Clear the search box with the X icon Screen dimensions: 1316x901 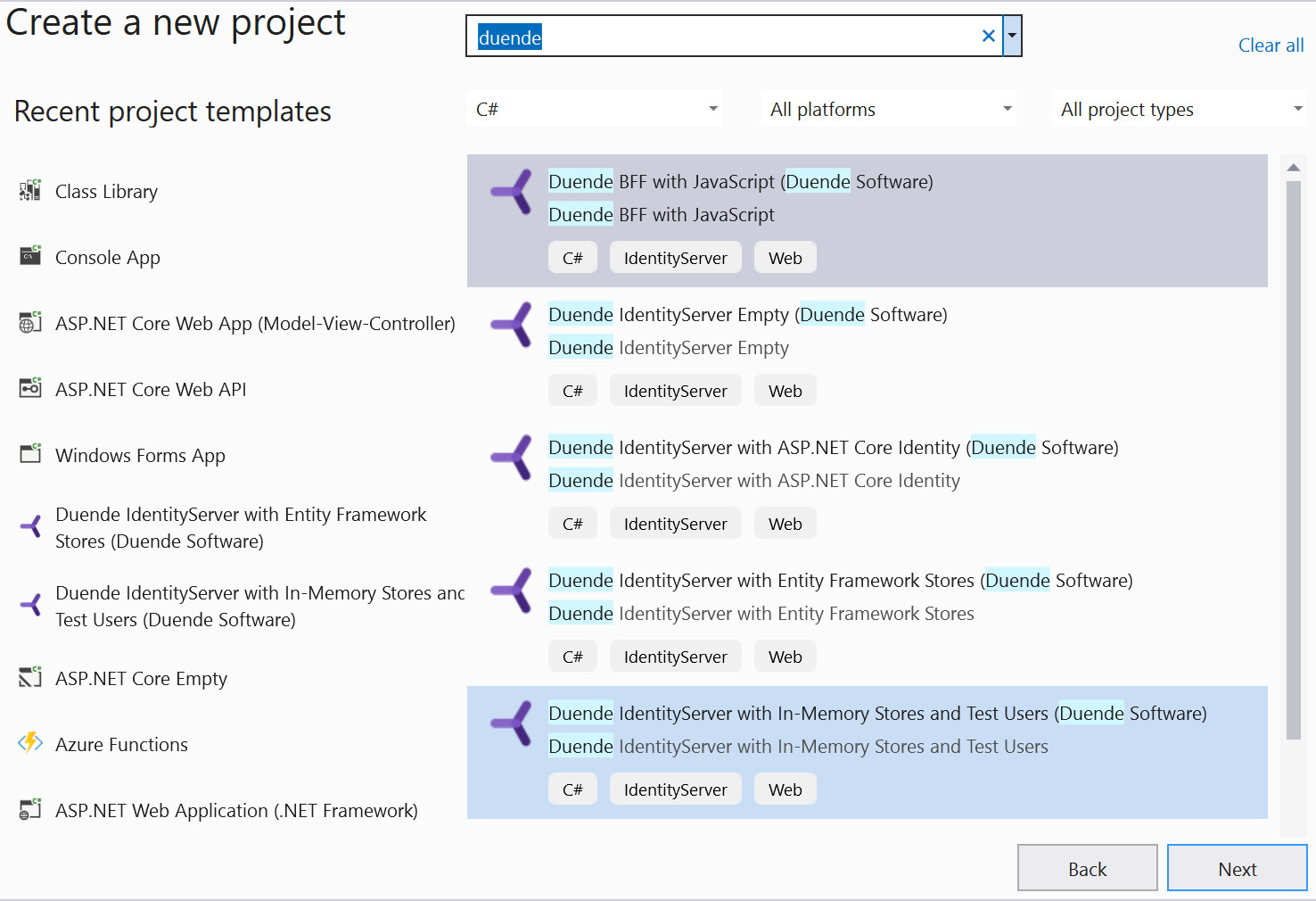(x=988, y=36)
